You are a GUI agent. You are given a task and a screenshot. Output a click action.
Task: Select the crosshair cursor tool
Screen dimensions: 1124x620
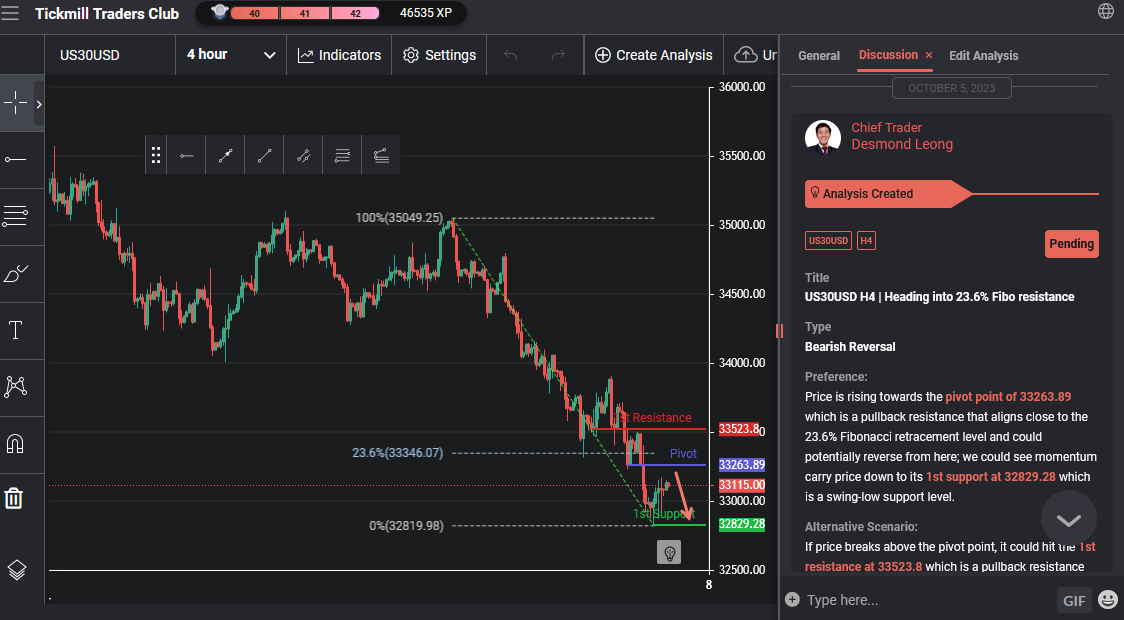point(15,104)
